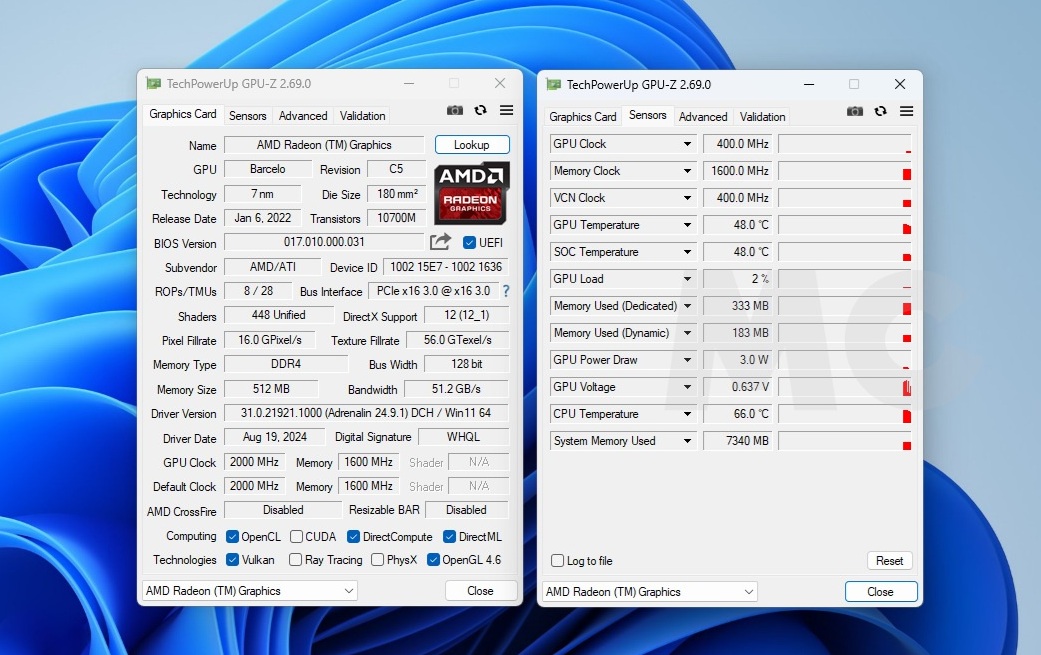Open the GPU selector dropdown in Sensors window

[x=649, y=592]
